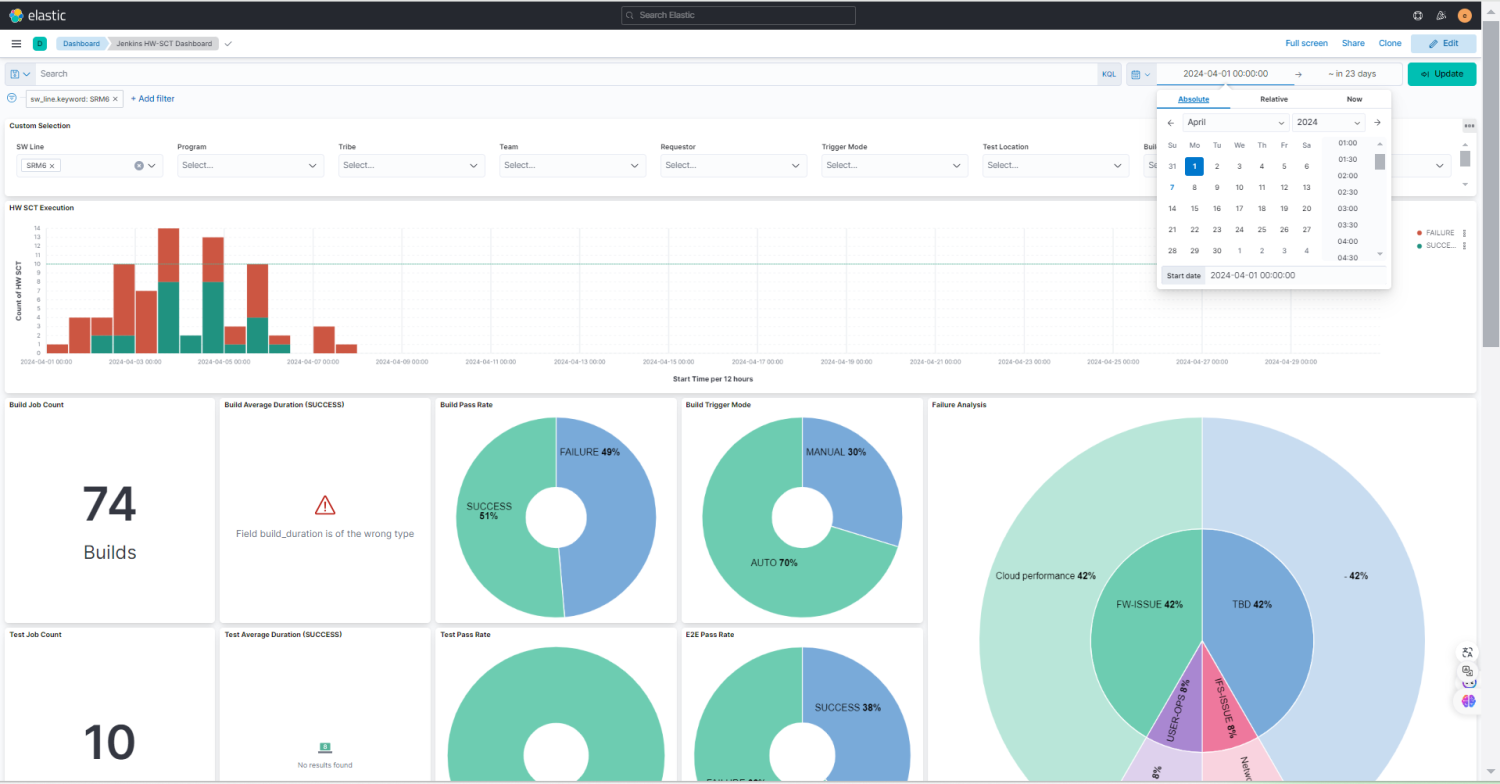Viewport: 1500px width, 784px height.
Task: Click the Full screen link
Action: (1306, 44)
